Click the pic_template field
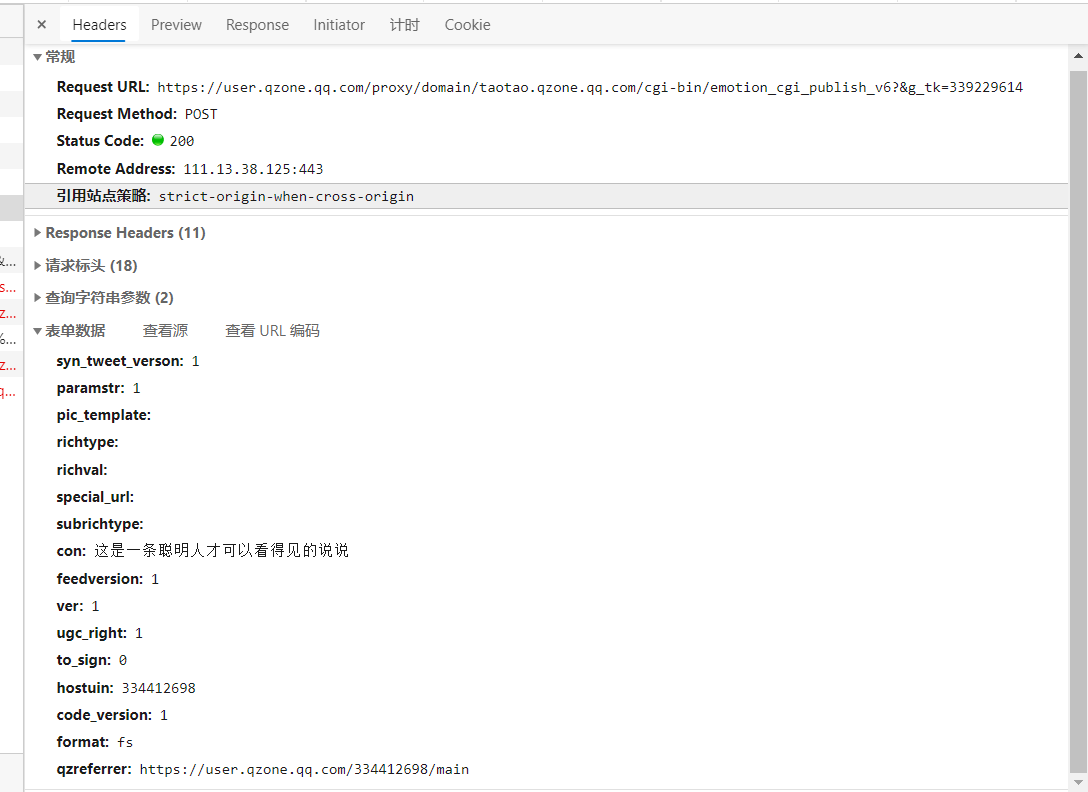This screenshot has height=792, width=1088. [x=103, y=415]
